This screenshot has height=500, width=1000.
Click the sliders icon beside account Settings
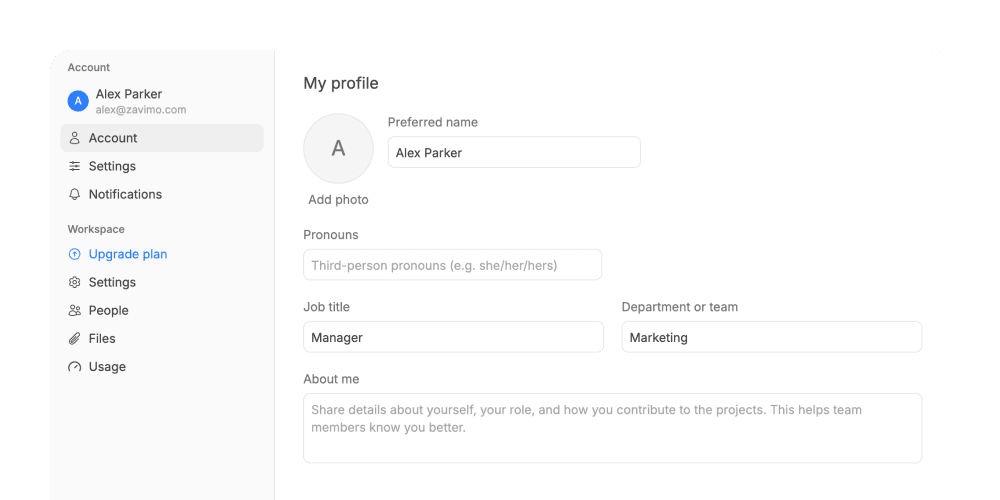point(75,166)
